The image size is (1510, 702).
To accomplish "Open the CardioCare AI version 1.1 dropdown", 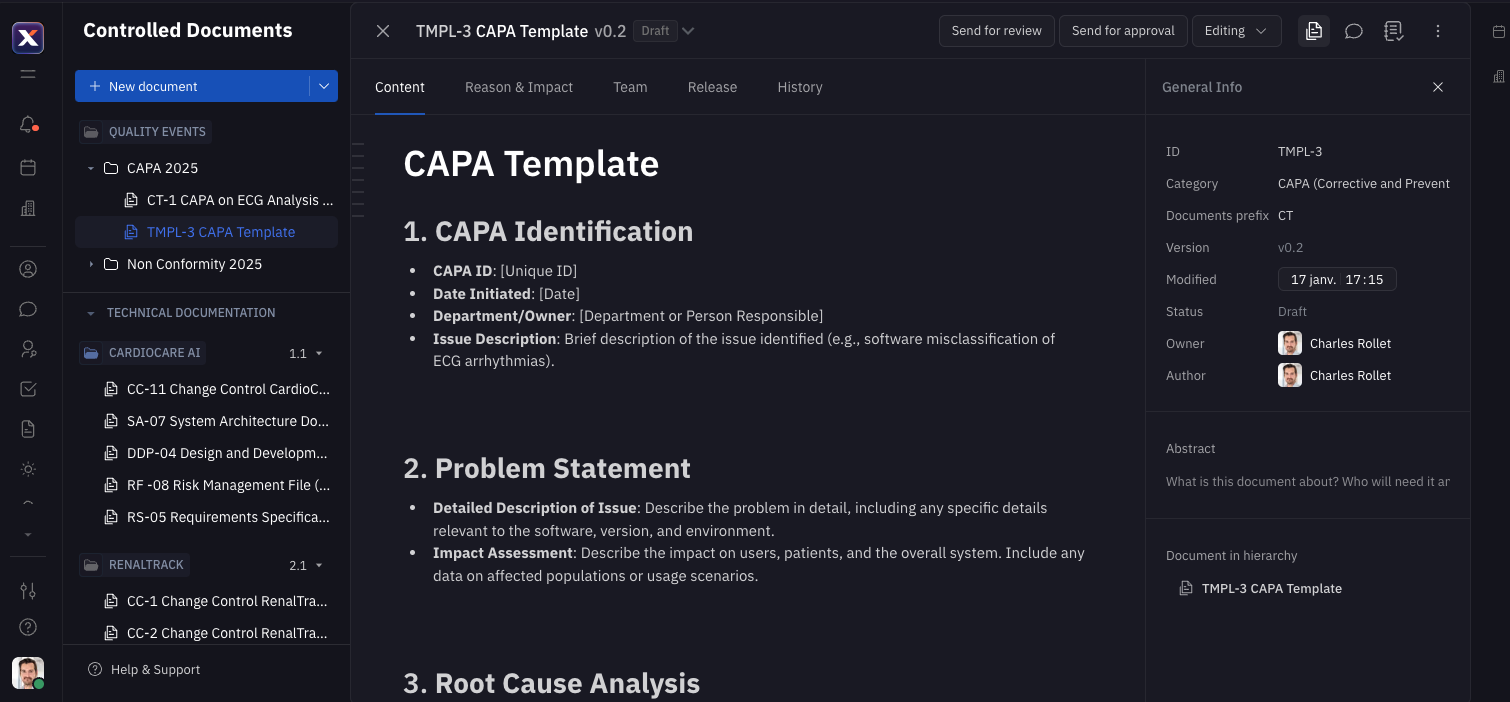I will (306, 353).
